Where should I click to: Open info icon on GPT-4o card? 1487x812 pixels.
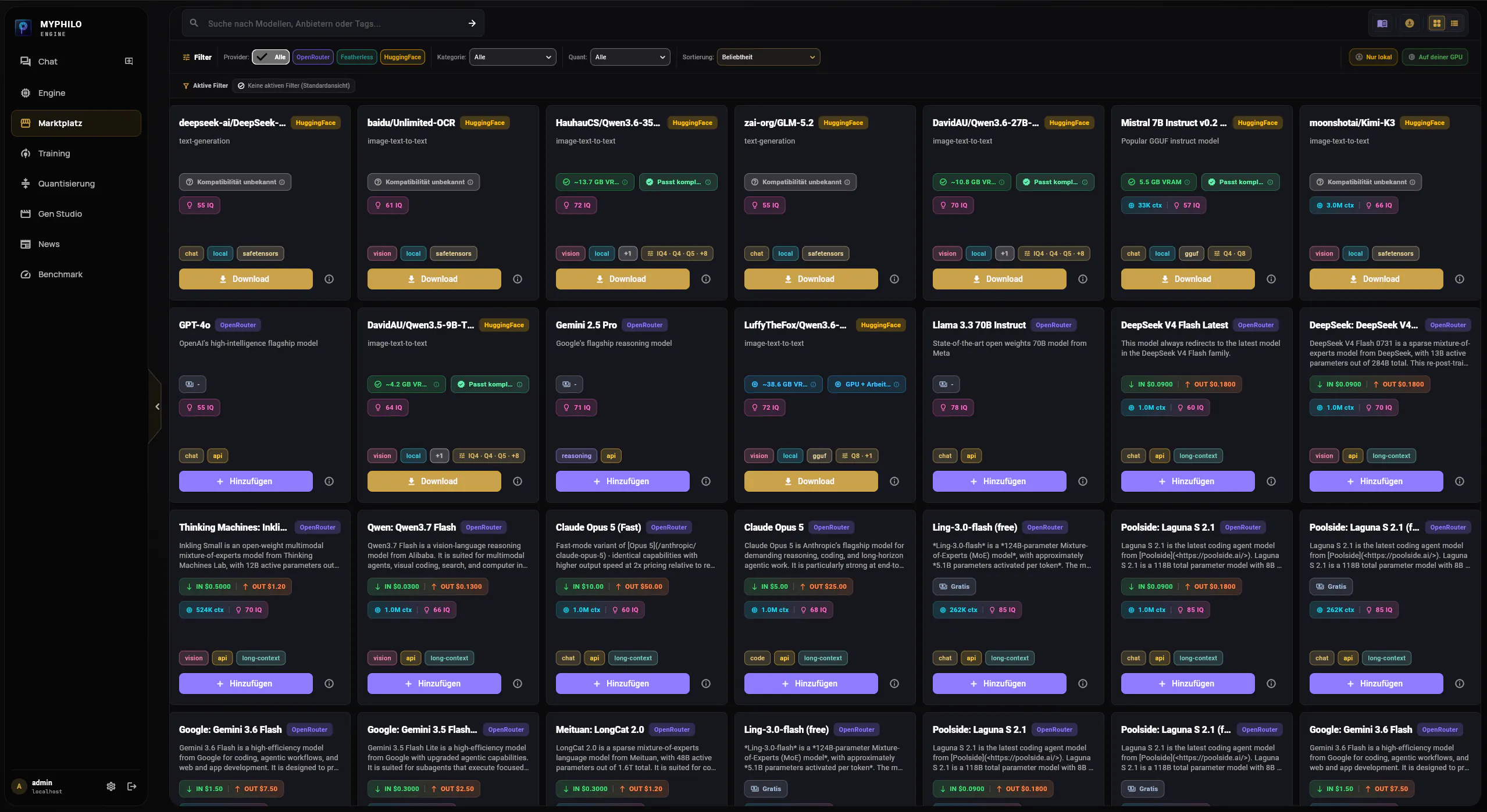pos(329,481)
